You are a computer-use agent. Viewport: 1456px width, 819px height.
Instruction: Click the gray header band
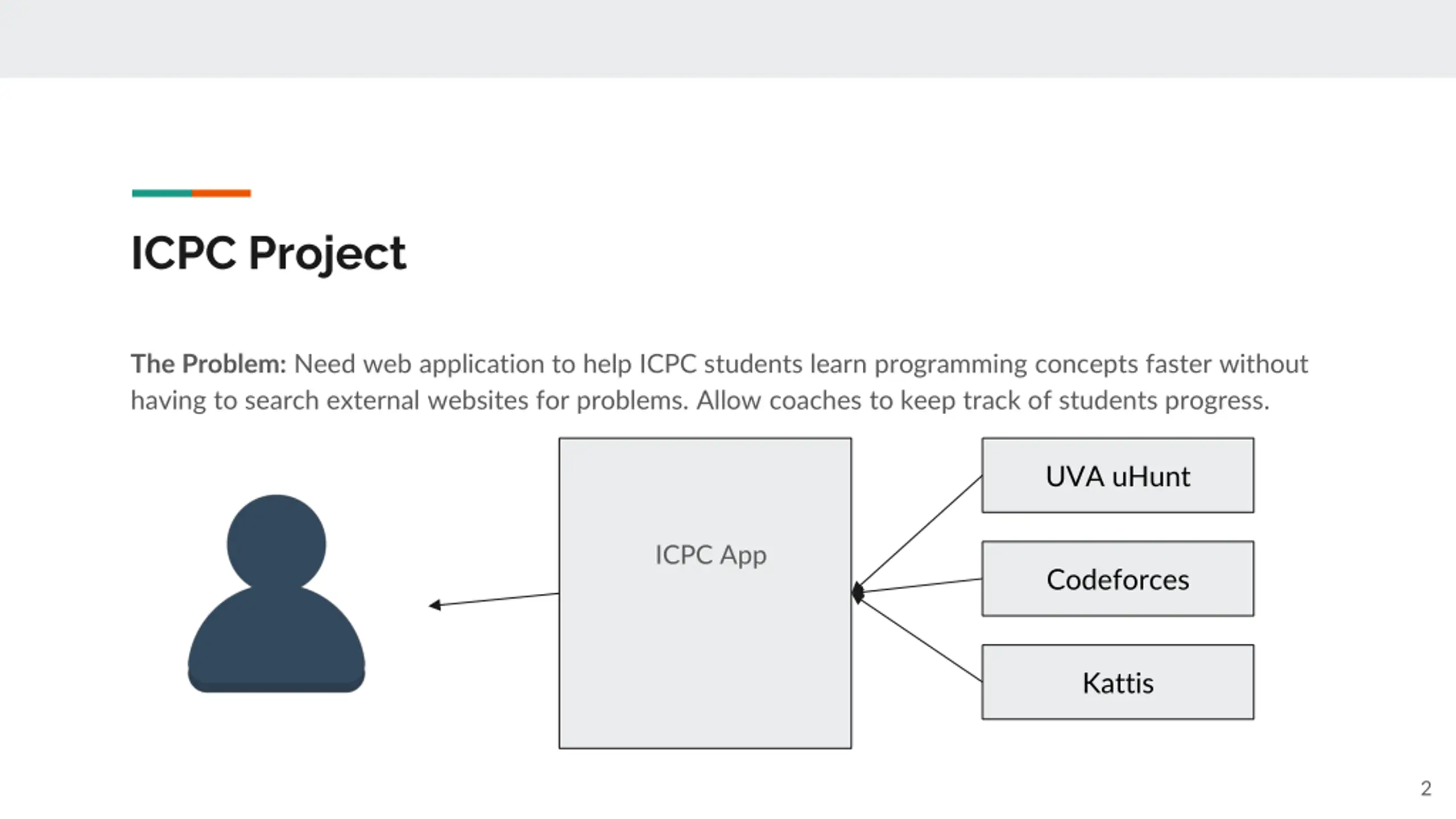(728, 39)
